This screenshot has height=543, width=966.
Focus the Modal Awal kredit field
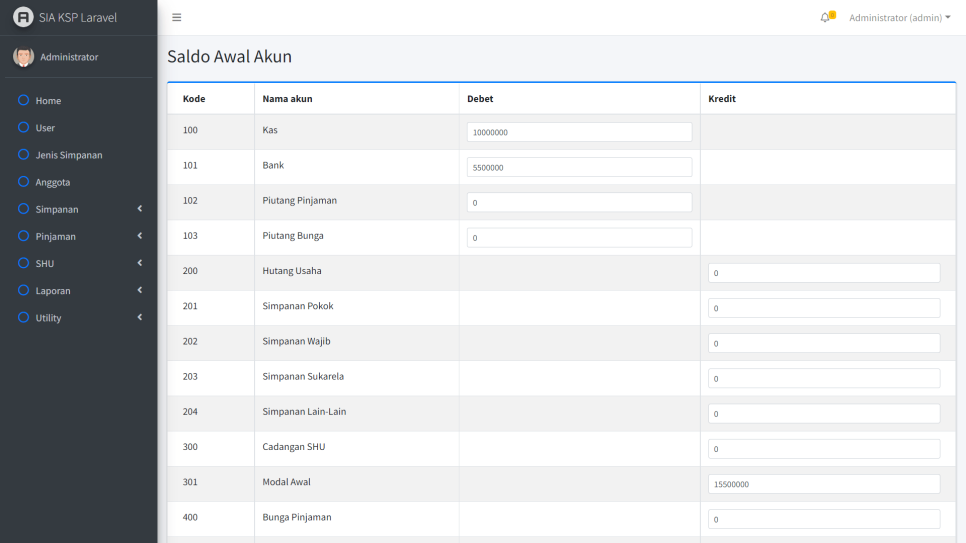(x=824, y=484)
